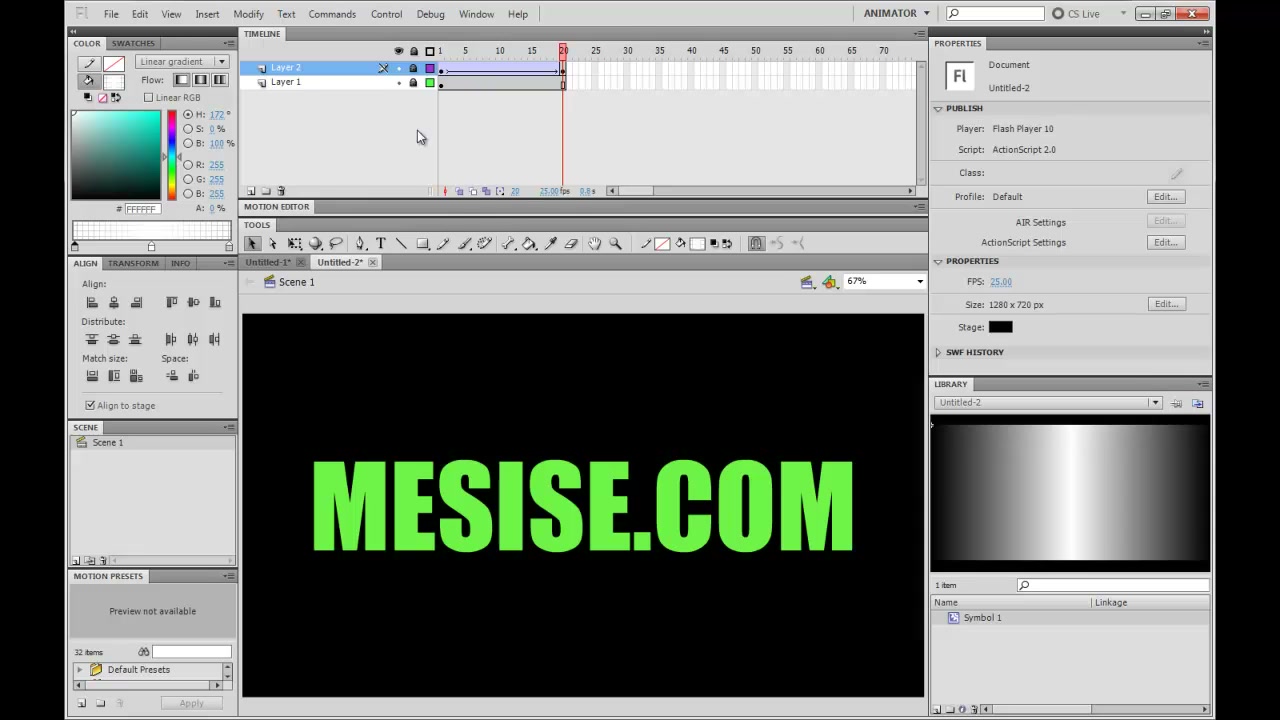Choose the Free Transform tool
1280x720 pixels.
coord(294,243)
